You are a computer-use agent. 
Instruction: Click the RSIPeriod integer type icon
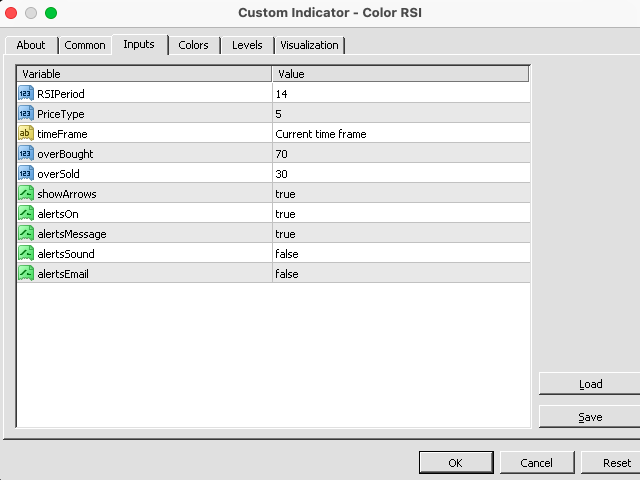(x=26, y=93)
